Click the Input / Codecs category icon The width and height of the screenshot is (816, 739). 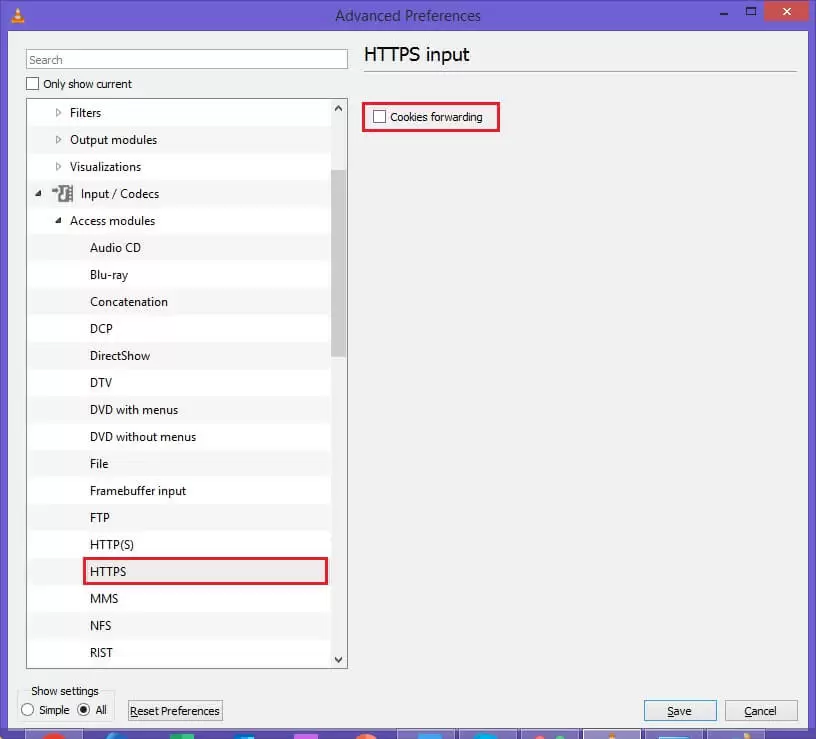pos(63,194)
